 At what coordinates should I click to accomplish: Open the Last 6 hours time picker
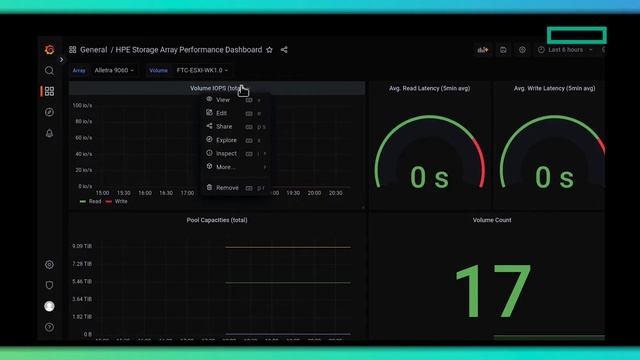(x=565, y=50)
